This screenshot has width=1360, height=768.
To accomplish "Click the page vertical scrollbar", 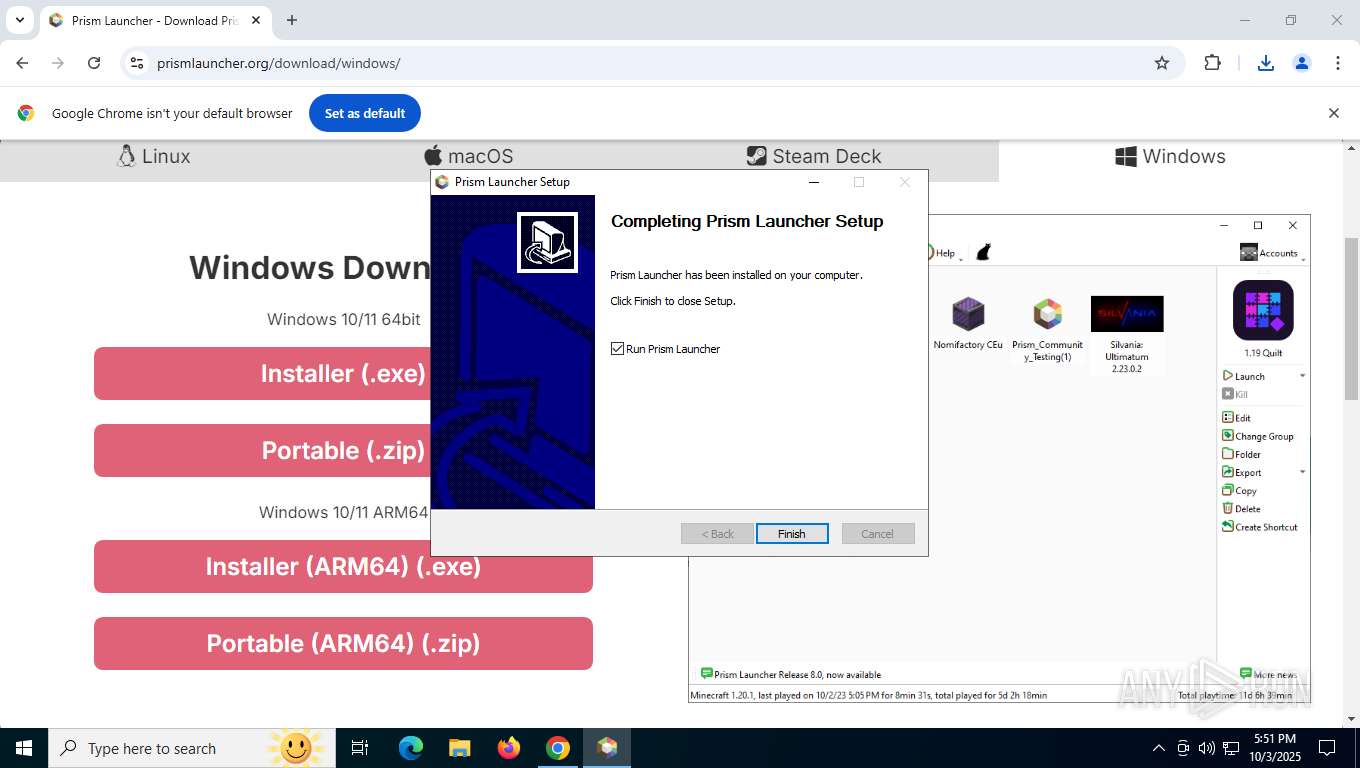I will [1351, 319].
